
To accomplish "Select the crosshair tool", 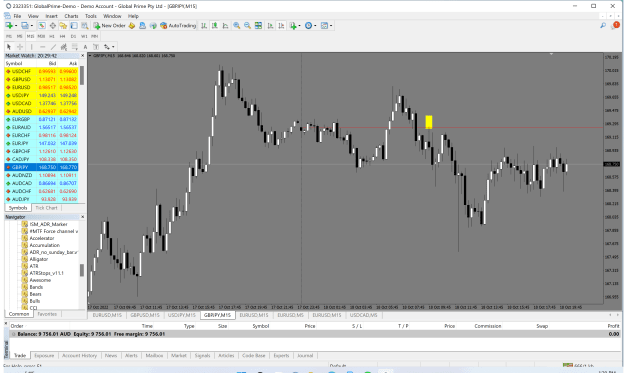I will coord(20,47).
